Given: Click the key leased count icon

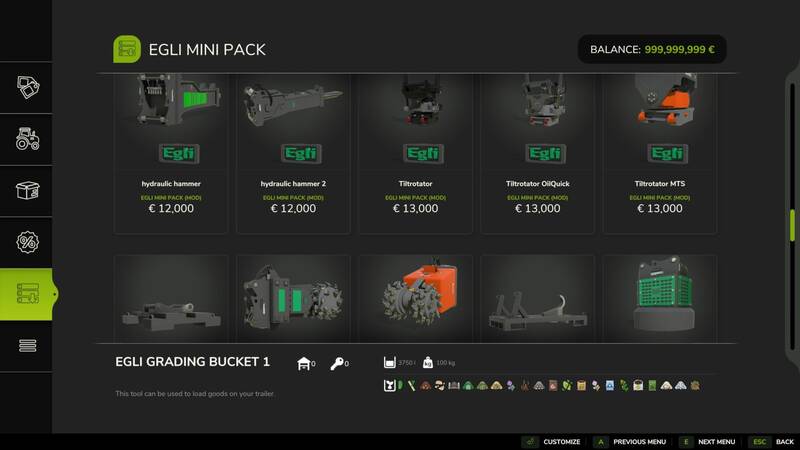Looking at the screenshot, I should click(x=337, y=363).
